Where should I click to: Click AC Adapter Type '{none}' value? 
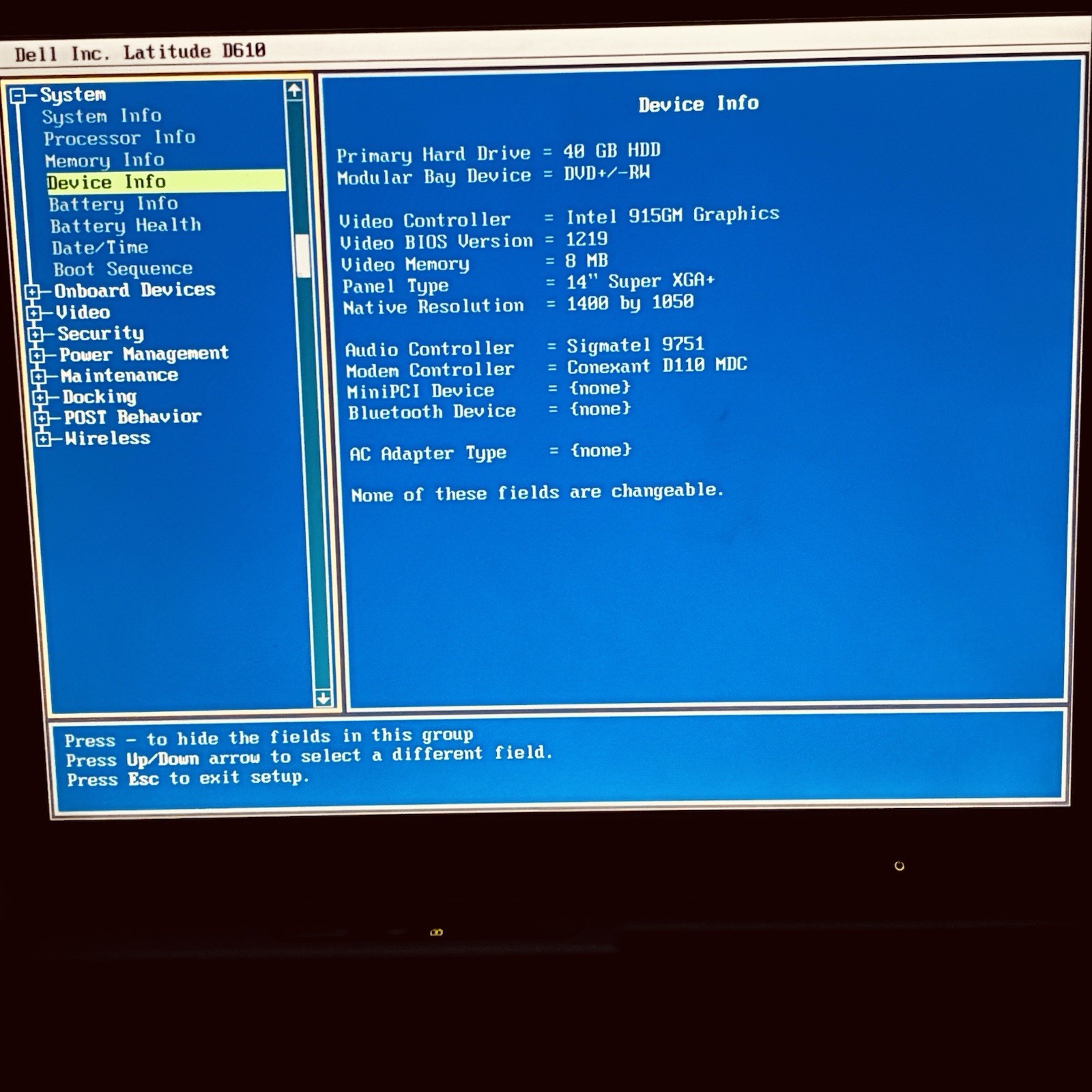[x=601, y=450]
